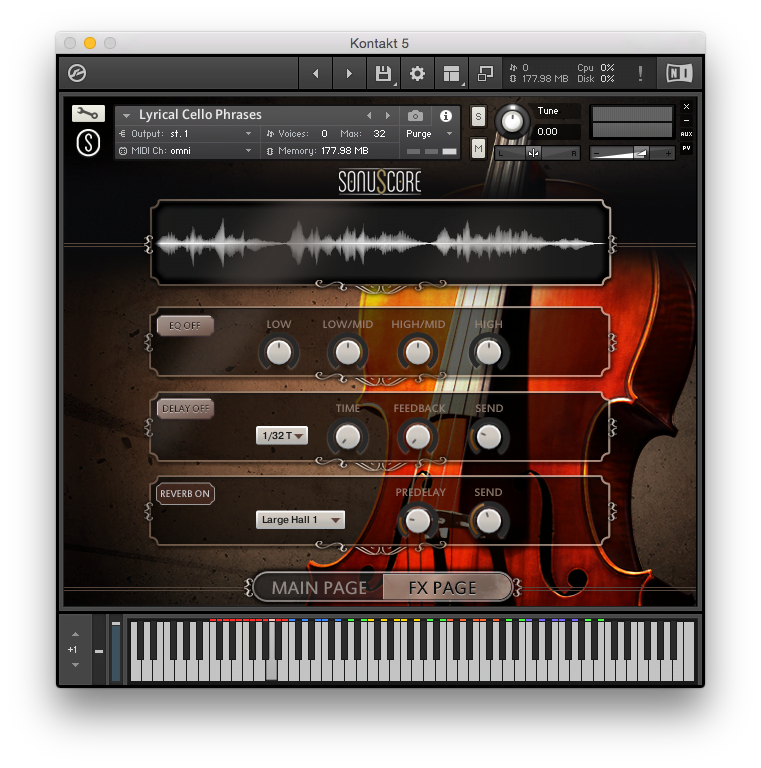Click the Kontakt logo icon
The height and width of the screenshot is (768, 761).
coord(77,73)
